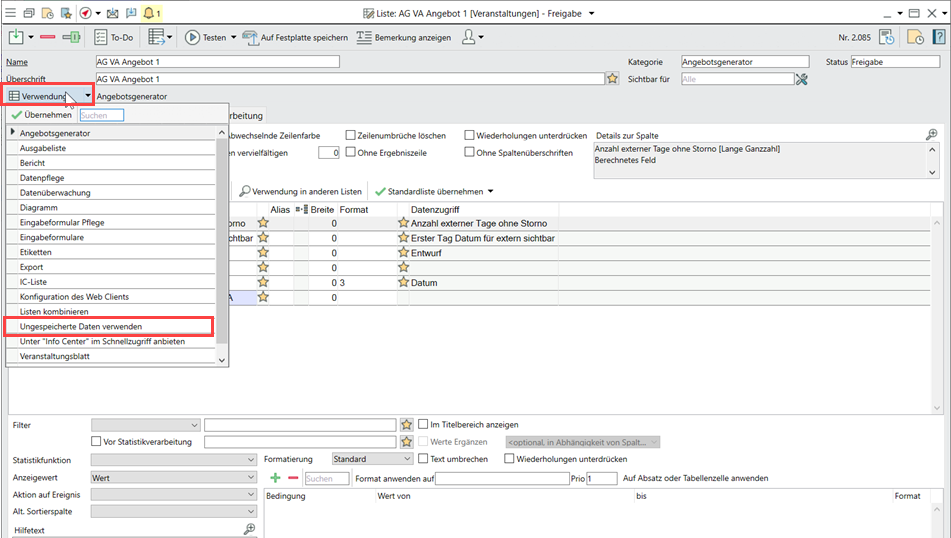Enable the Zeilenumbrüche löschen checkbox
Screen dimensions: 951x538
coord(350,135)
